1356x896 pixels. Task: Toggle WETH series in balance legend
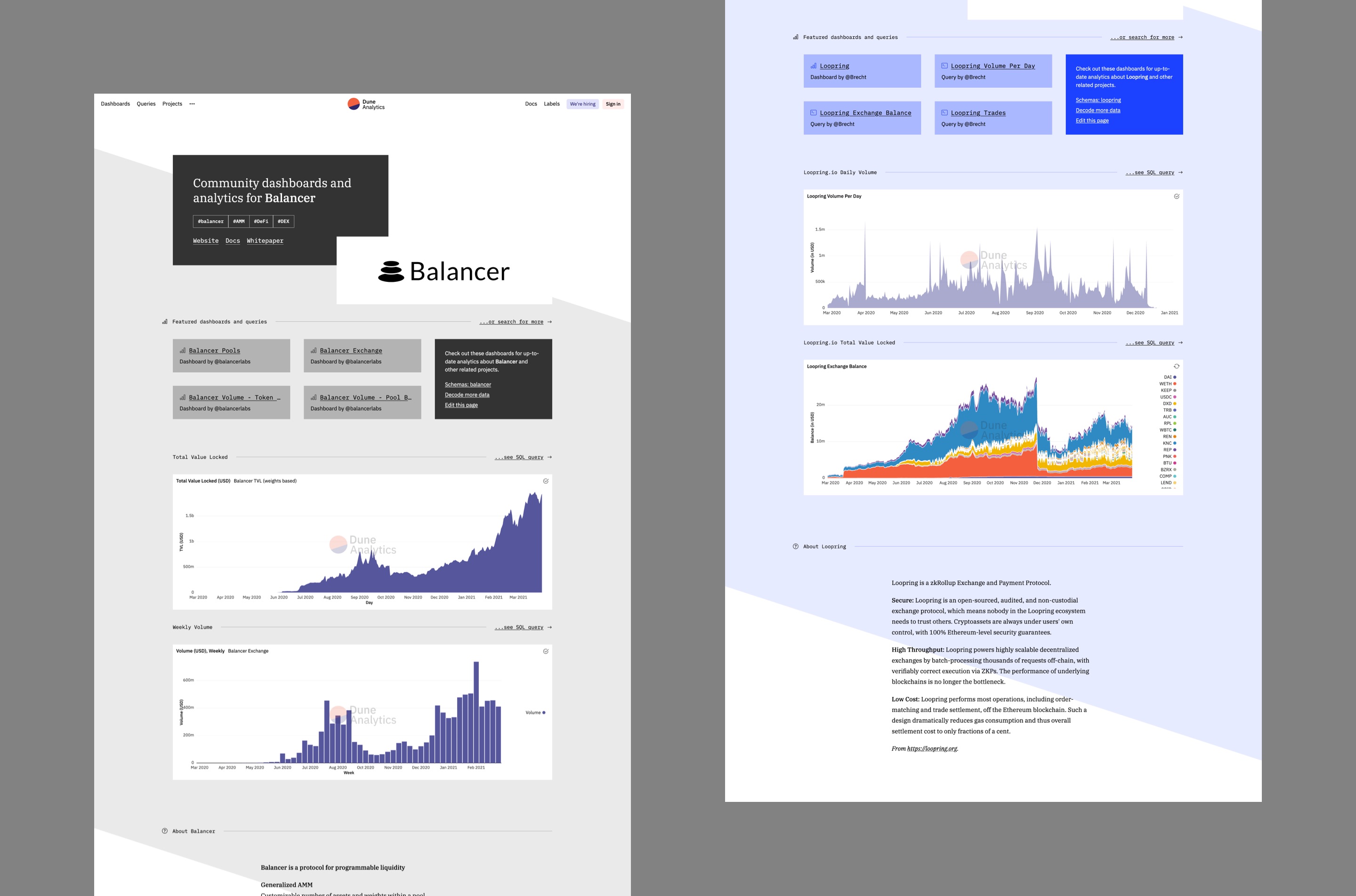click(x=1167, y=384)
